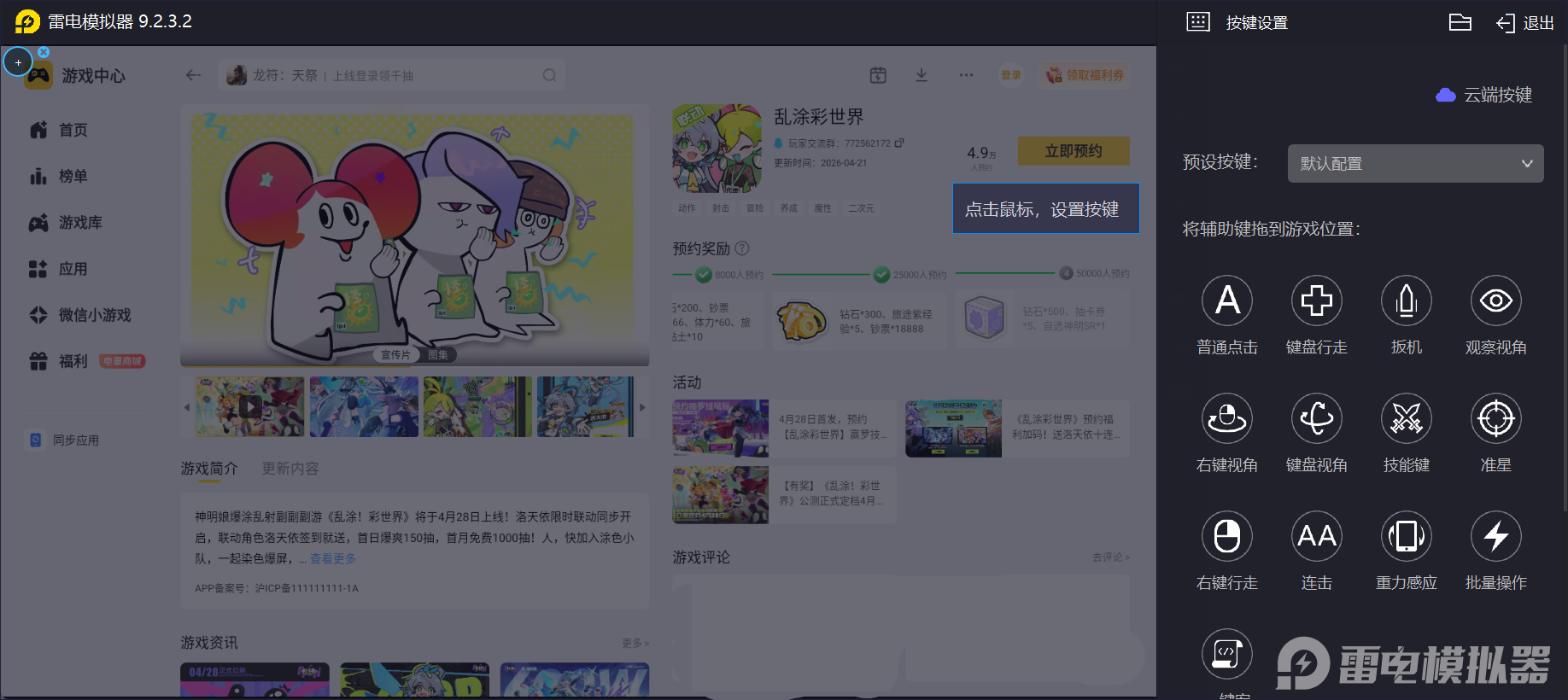Click the 按键设置 keyboard icon
The width and height of the screenshot is (1568, 700).
[1198, 22]
